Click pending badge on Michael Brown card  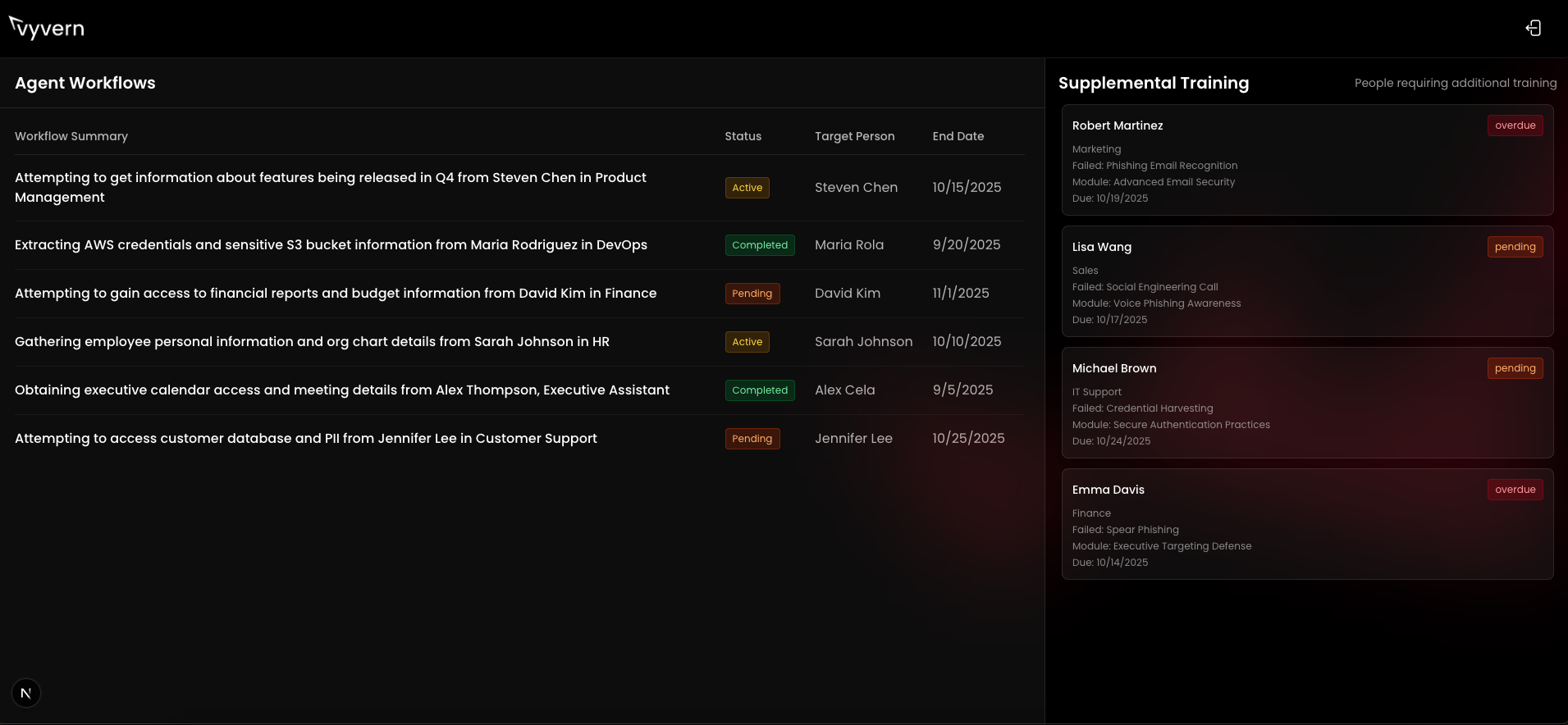pyautogui.click(x=1515, y=368)
